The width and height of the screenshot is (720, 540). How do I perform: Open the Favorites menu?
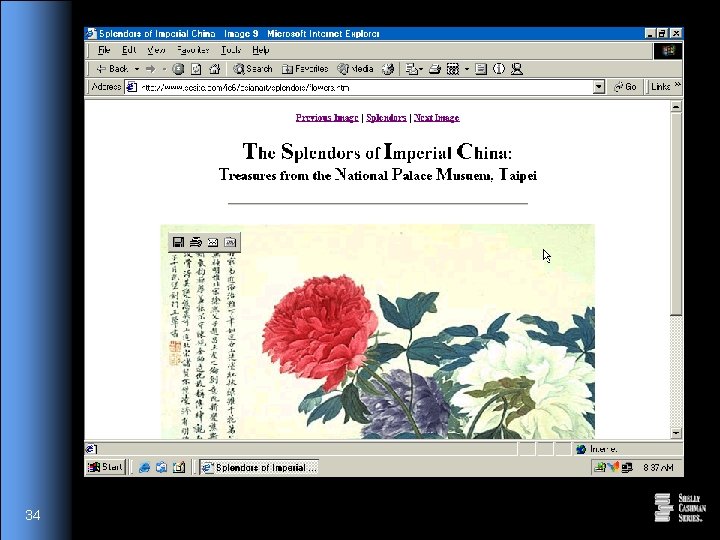[x=193, y=50]
